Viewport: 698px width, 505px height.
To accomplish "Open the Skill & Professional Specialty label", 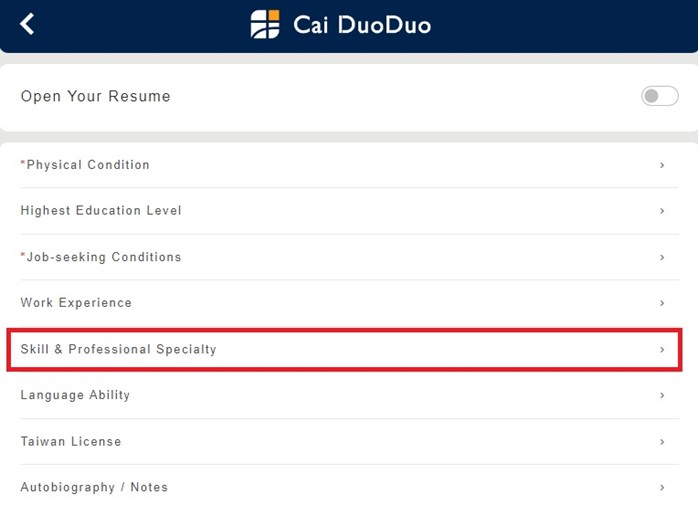I will pos(118,350).
